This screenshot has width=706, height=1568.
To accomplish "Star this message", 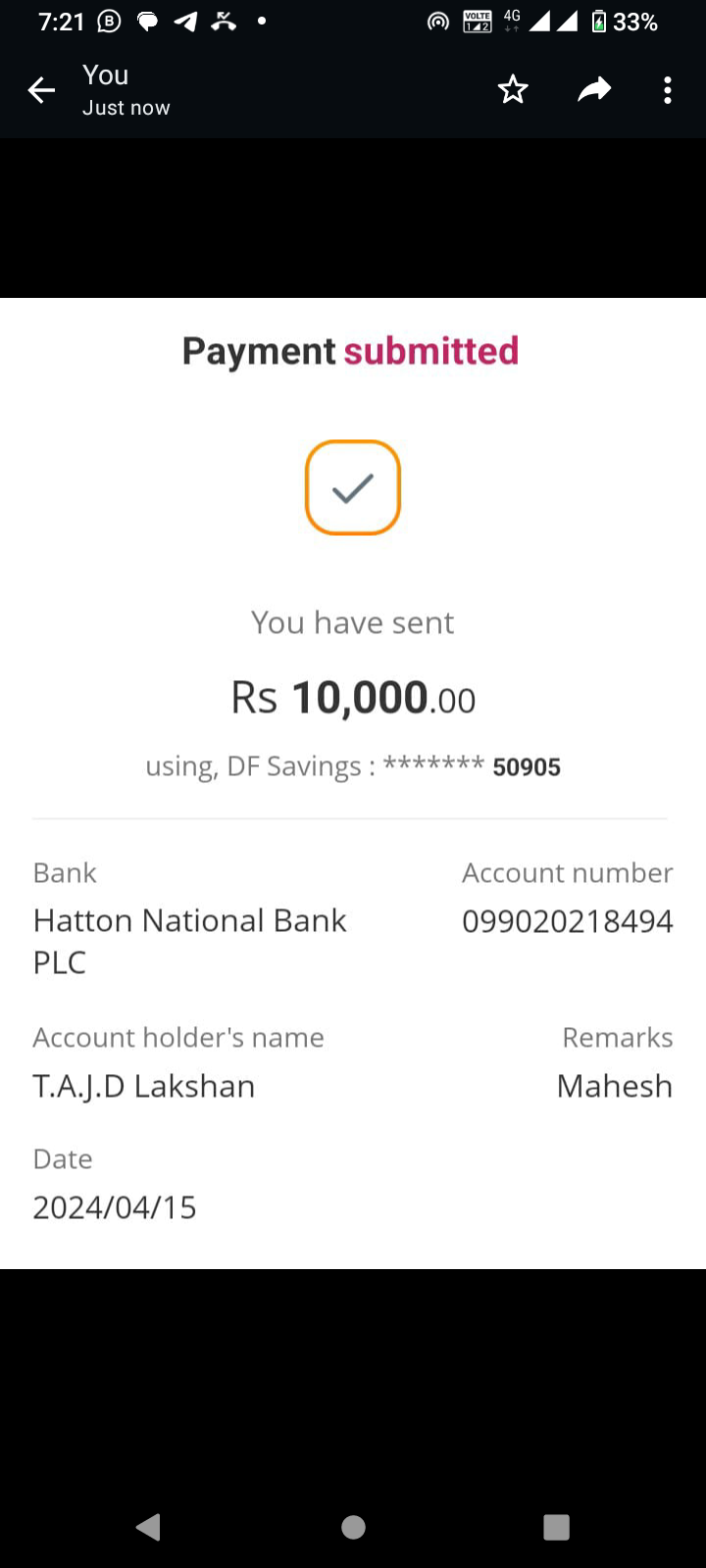I will tap(513, 90).
